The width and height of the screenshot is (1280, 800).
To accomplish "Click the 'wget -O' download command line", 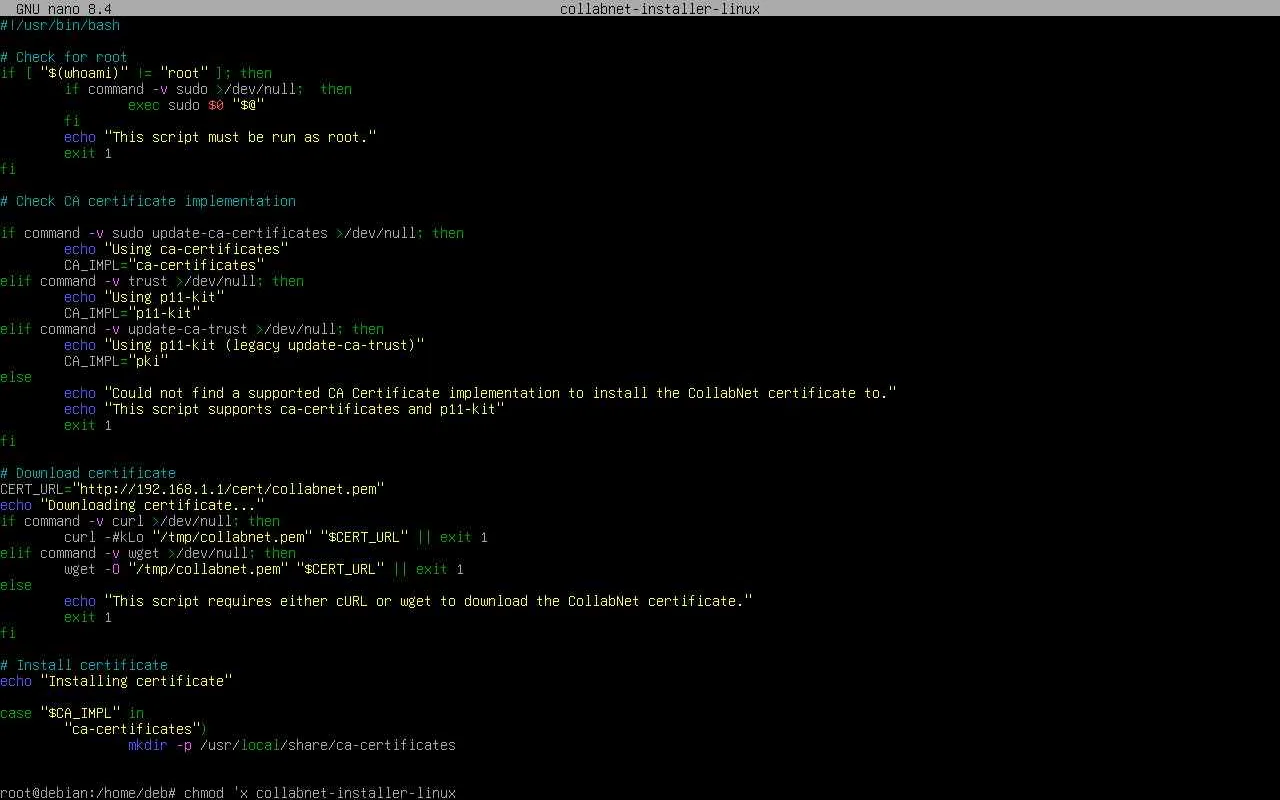I will coord(264,569).
